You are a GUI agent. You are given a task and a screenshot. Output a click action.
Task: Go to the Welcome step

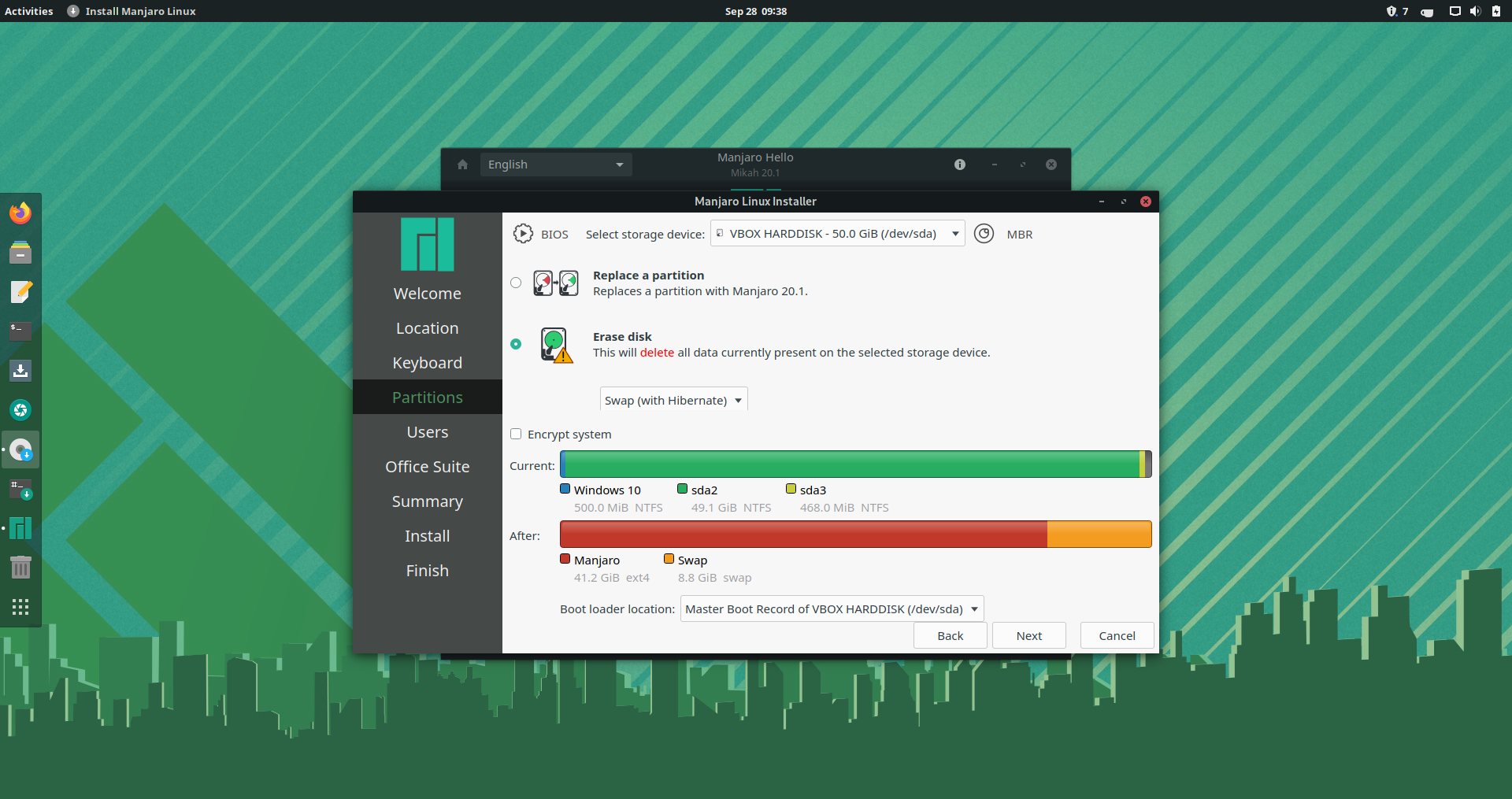point(428,294)
